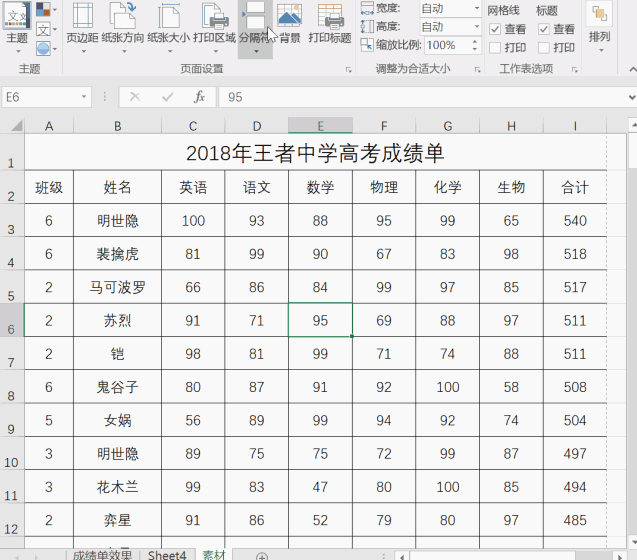The image size is (637, 560).
Task: Open 纸张方向 orientation menu
Action: coord(123,28)
